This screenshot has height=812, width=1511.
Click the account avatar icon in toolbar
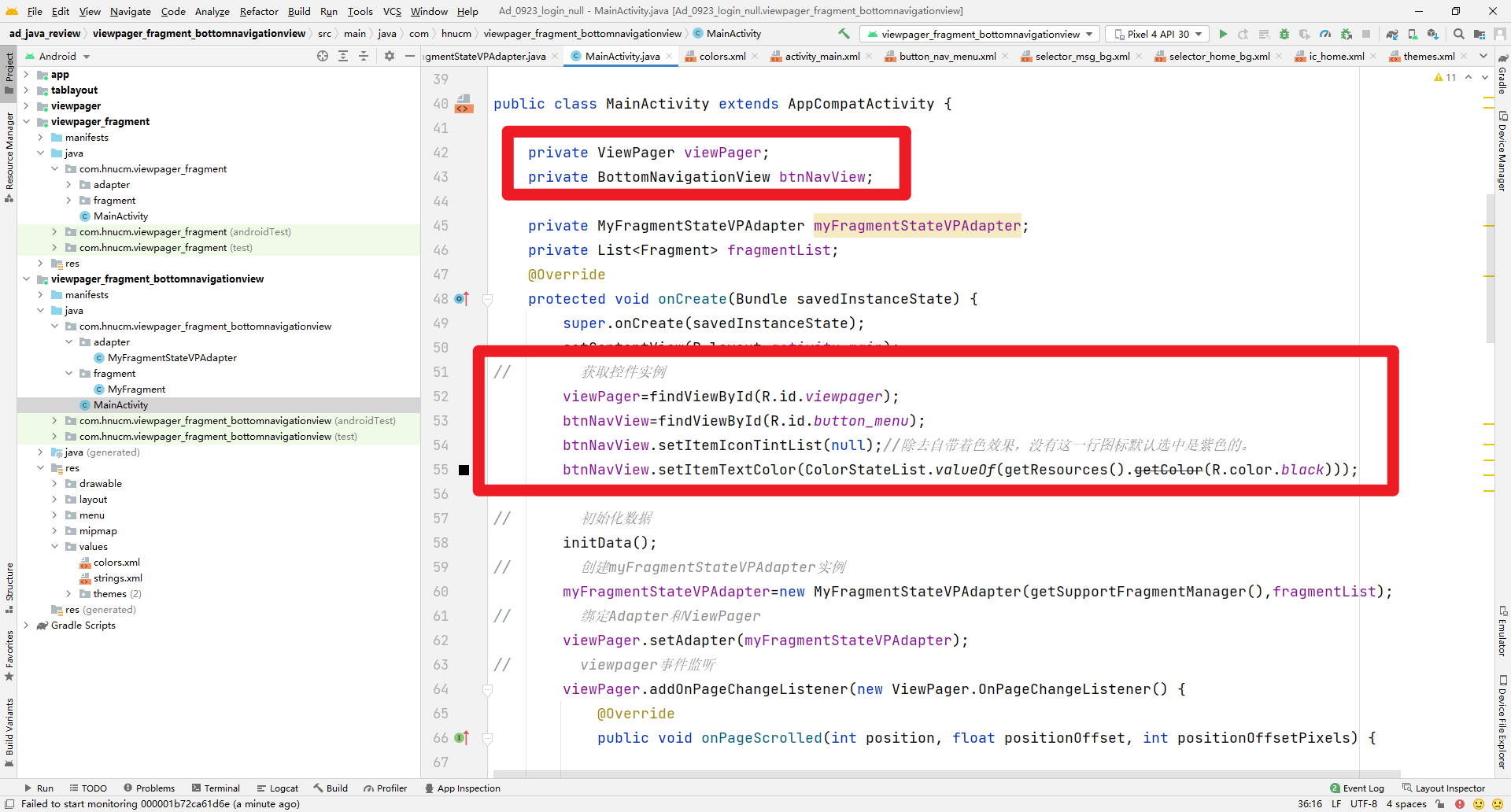tap(1499, 34)
